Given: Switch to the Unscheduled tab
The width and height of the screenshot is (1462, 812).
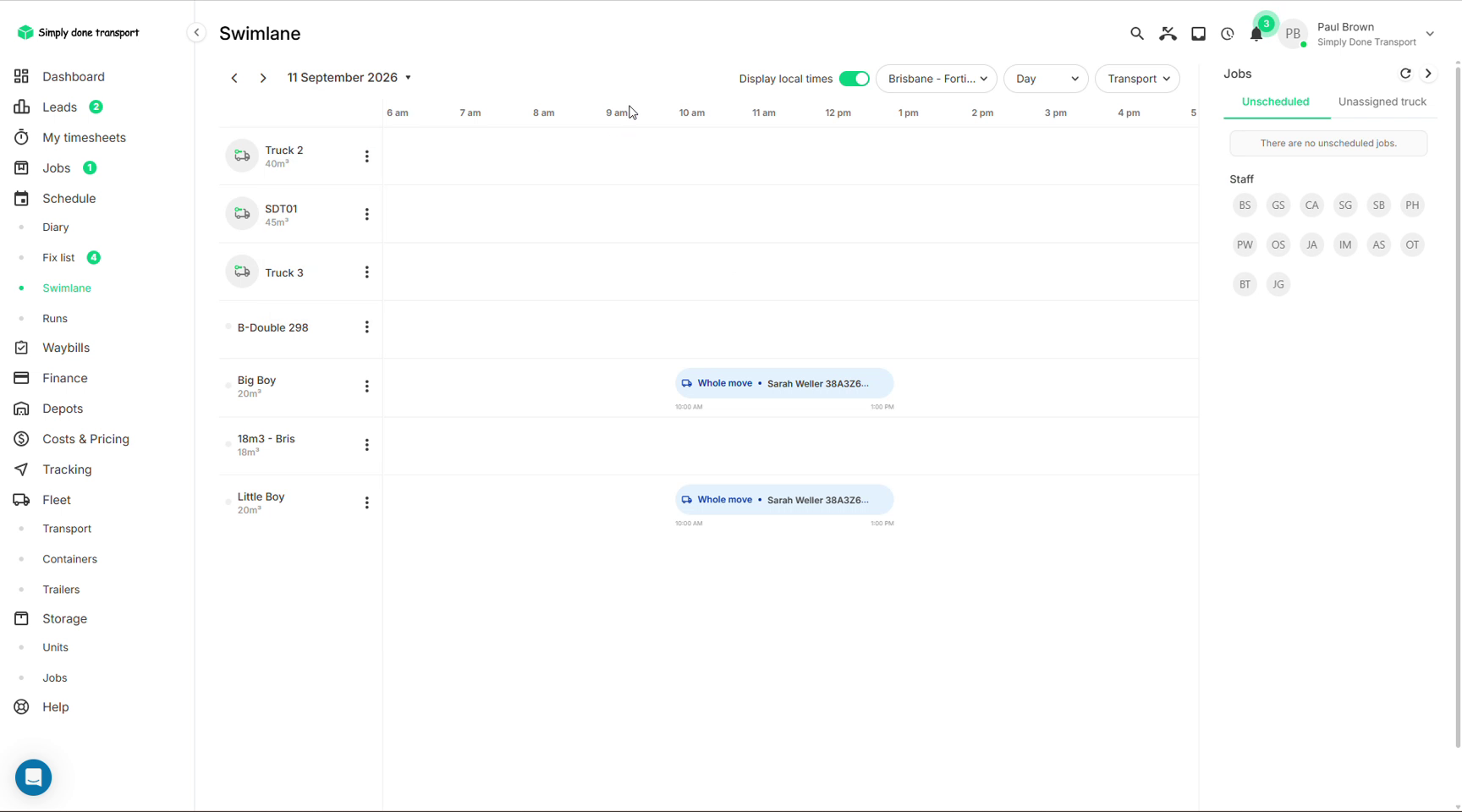Looking at the screenshot, I should click(x=1275, y=101).
